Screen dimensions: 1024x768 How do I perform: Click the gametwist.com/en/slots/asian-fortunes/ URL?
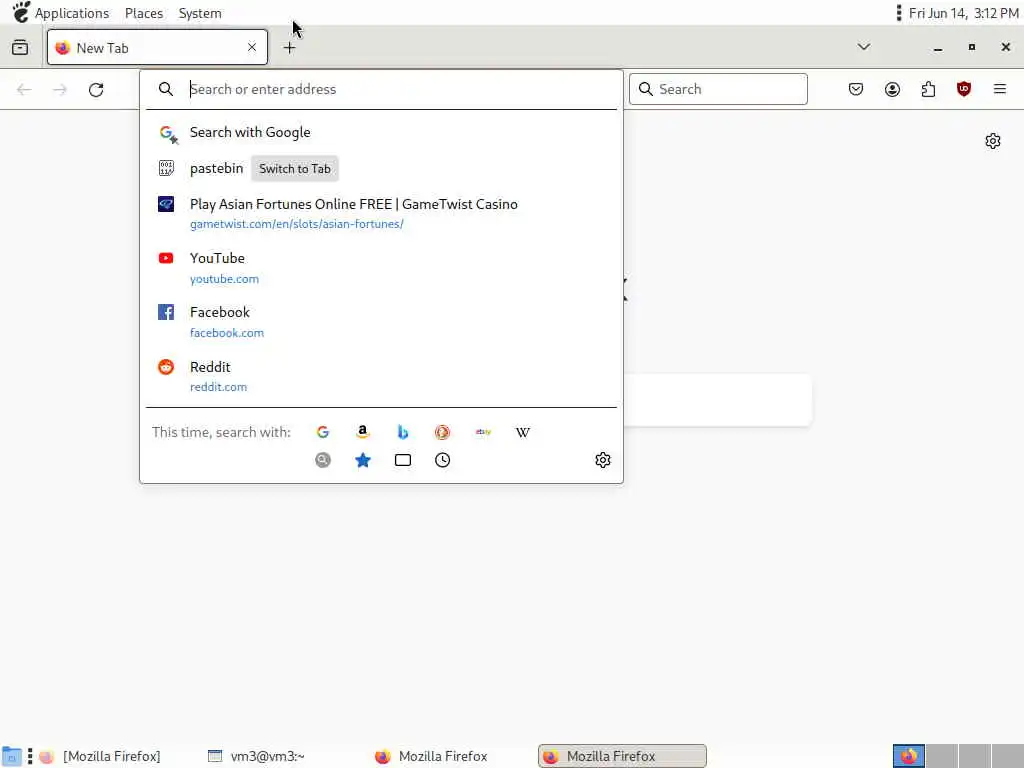296,224
